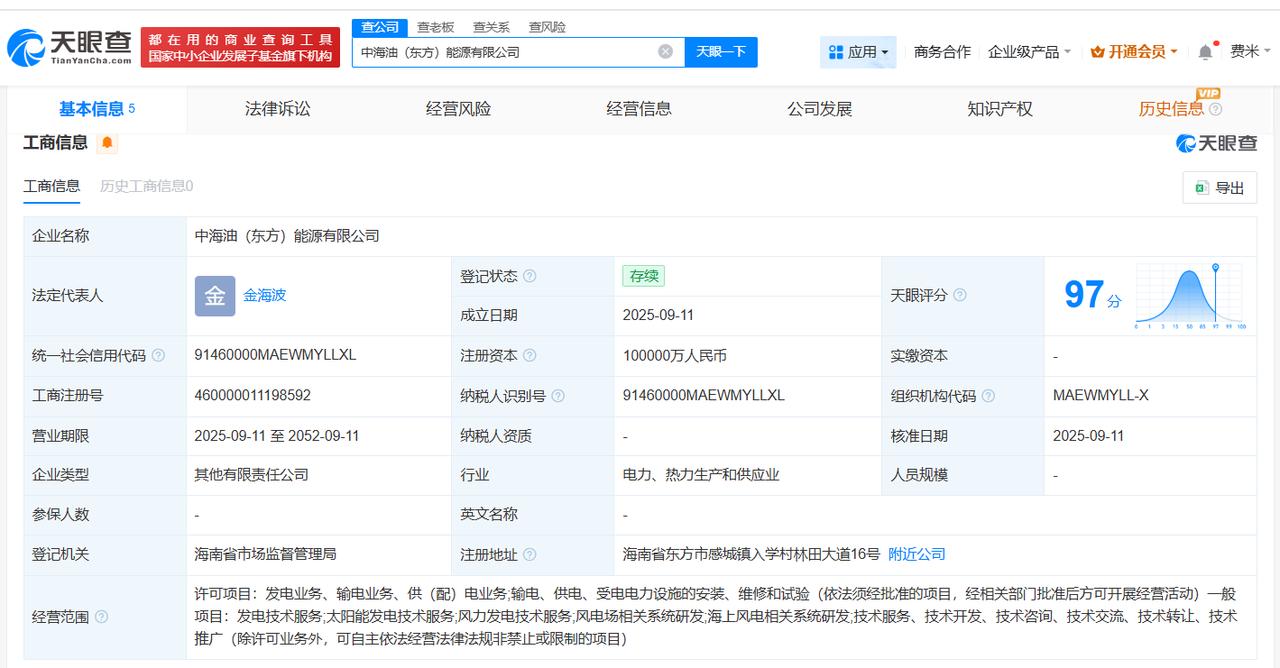Screen dimensions: 1280x668
Task: Open the 费米 user account menu
Action: click(1250, 52)
